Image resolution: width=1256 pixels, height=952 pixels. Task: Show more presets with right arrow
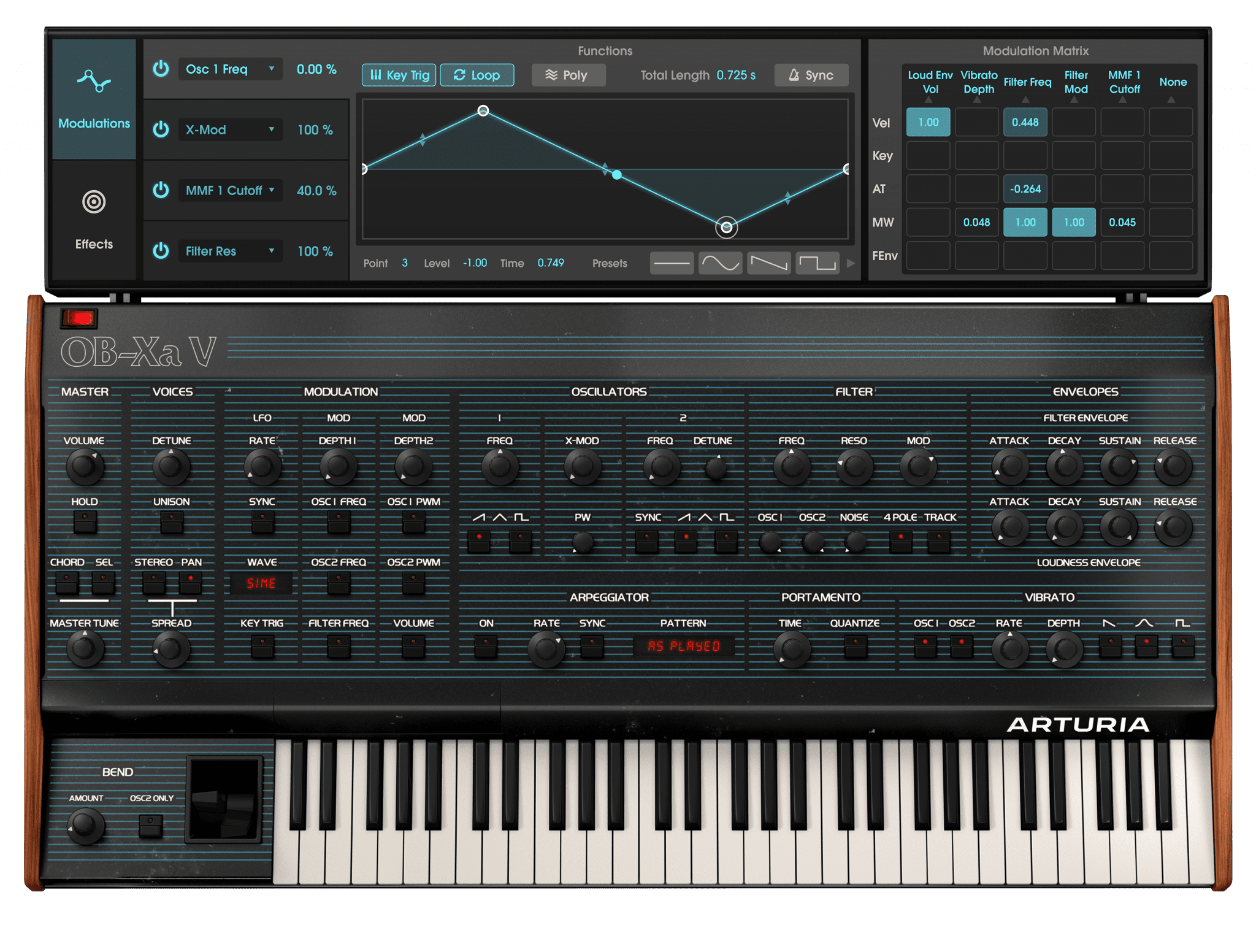851,264
